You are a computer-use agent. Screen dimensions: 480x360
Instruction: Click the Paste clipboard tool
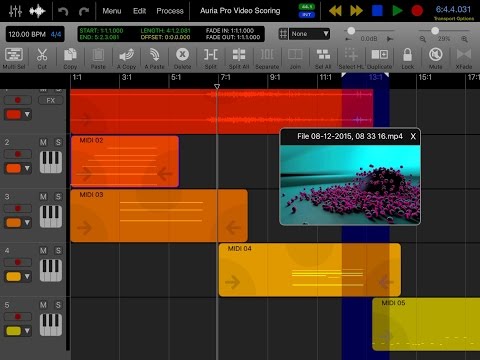98,58
